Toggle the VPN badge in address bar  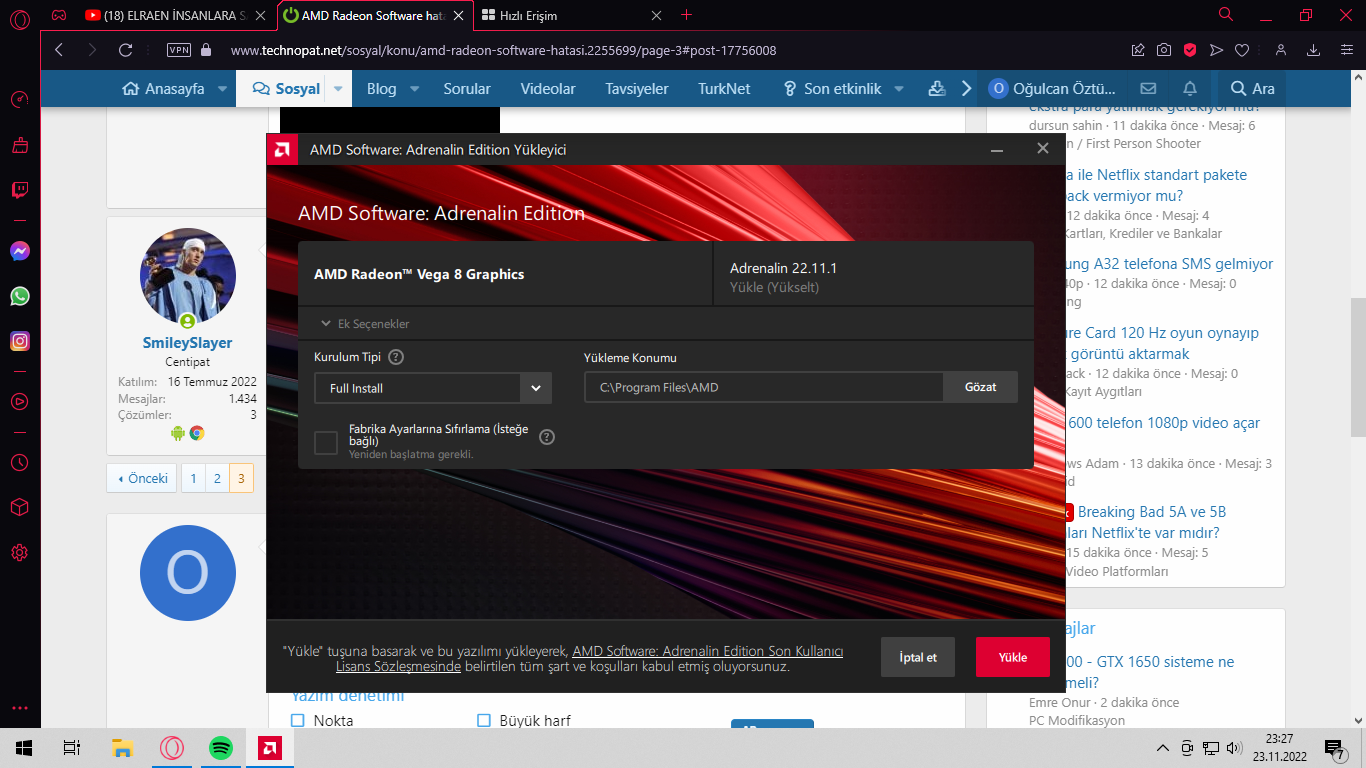[179, 50]
